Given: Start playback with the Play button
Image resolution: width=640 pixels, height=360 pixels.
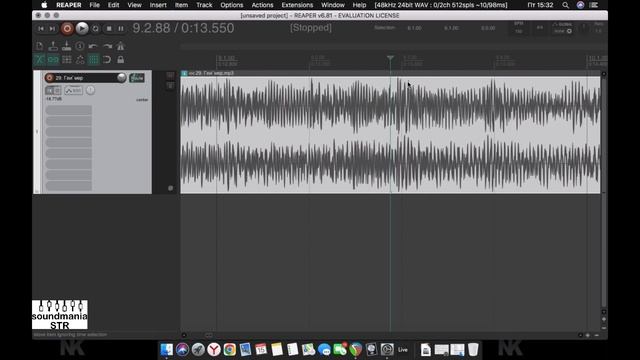Looking at the screenshot, I should tap(82, 28).
